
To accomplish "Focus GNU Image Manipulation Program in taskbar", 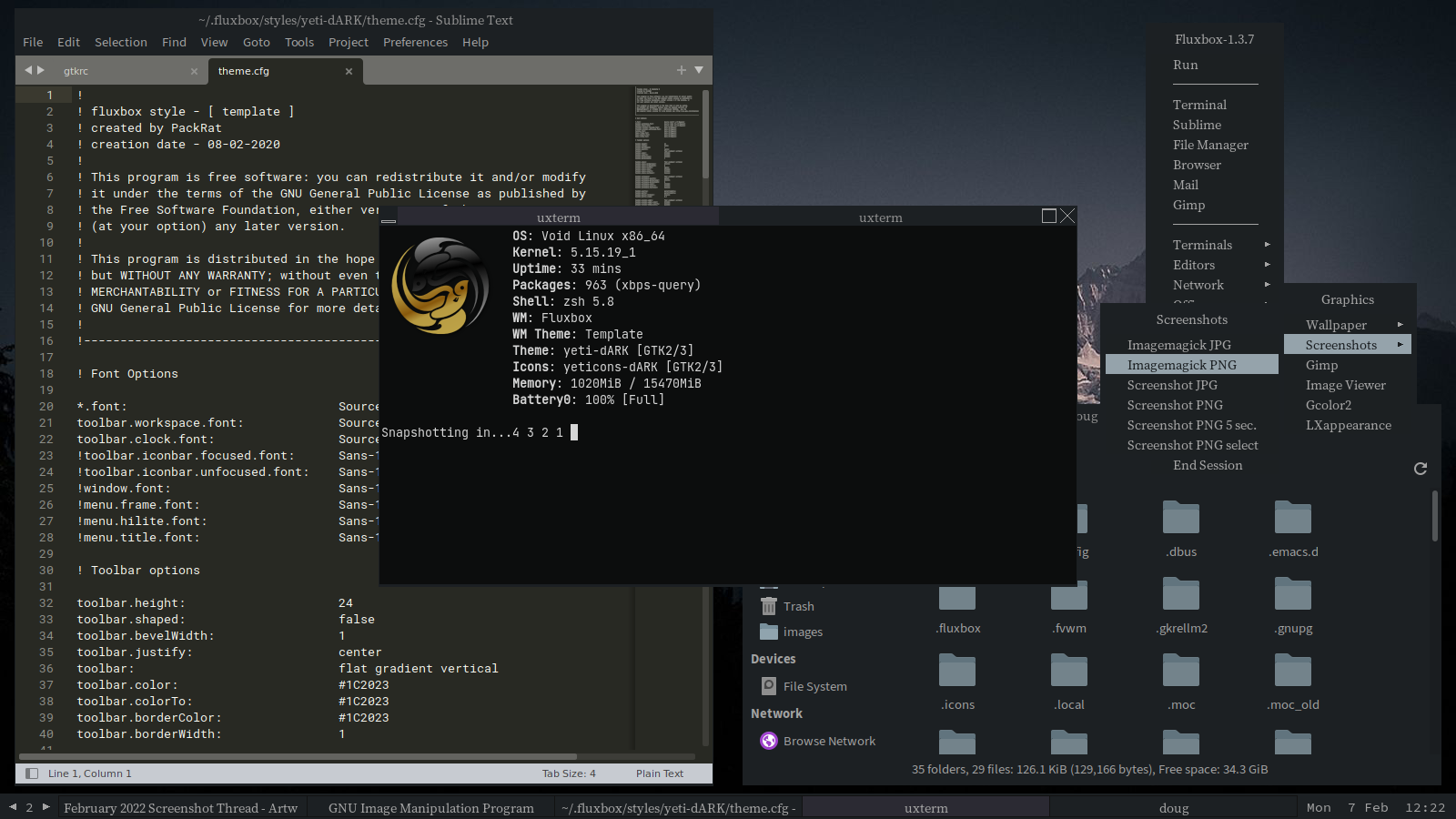I will tap(431, 808).
